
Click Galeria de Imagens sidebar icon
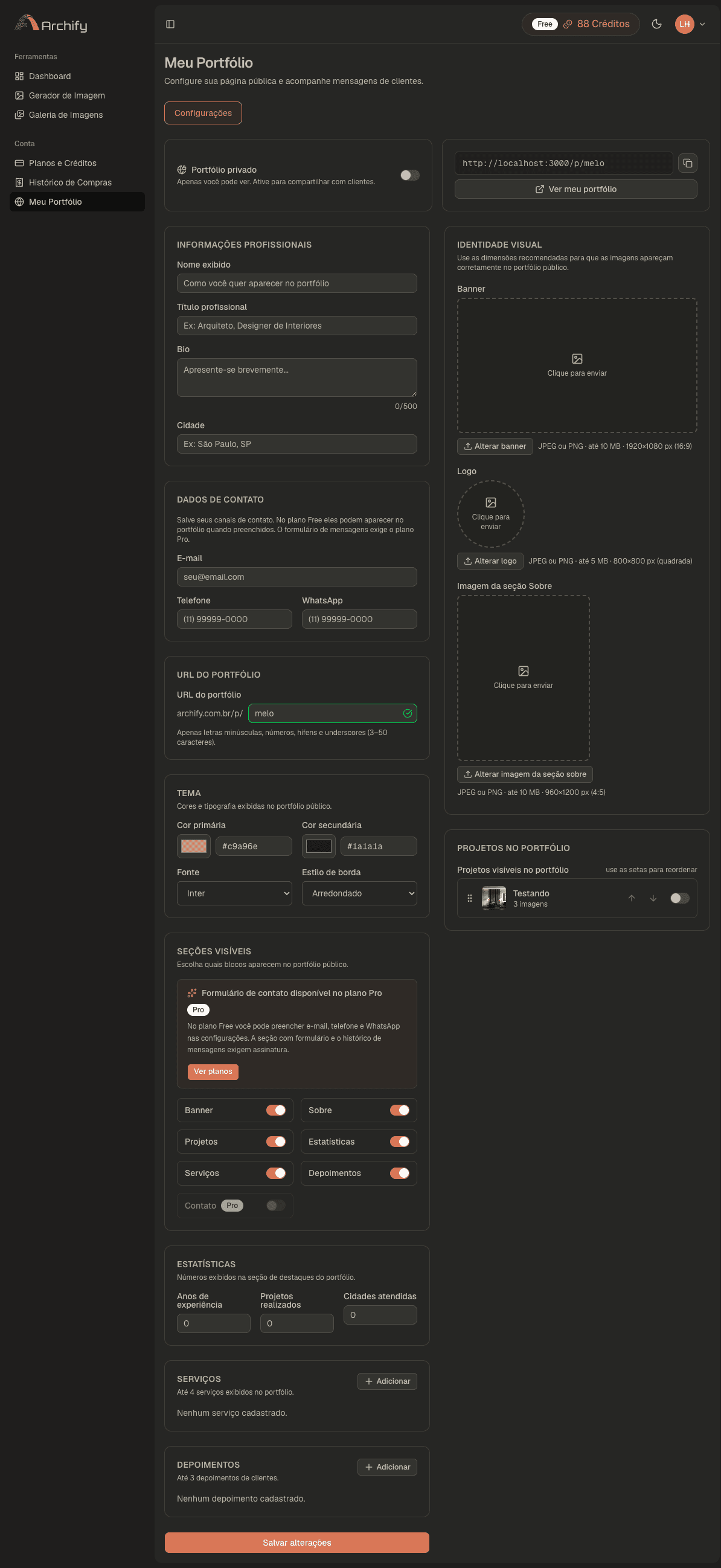[x=19, y=115]
